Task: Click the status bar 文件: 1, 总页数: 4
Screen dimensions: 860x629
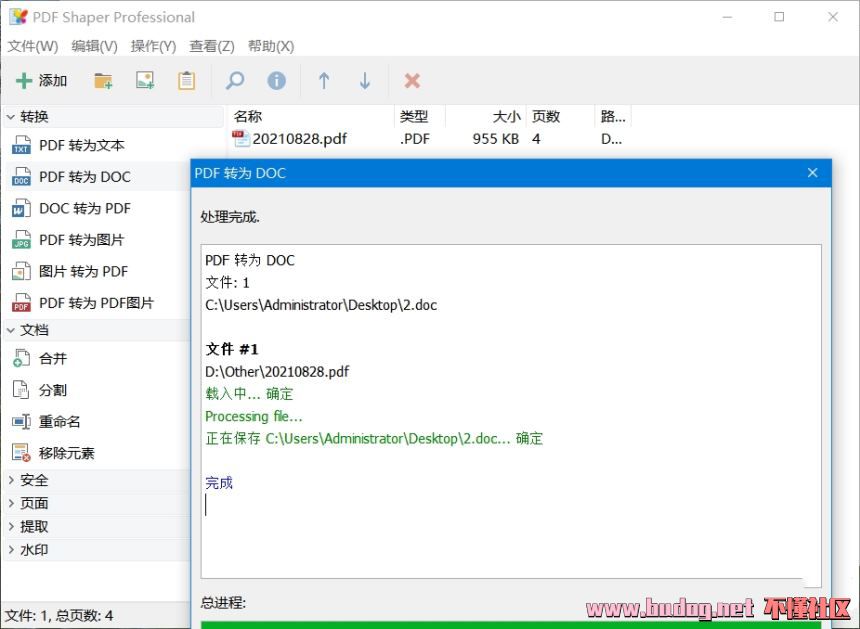Action: [x=59, y=616]
